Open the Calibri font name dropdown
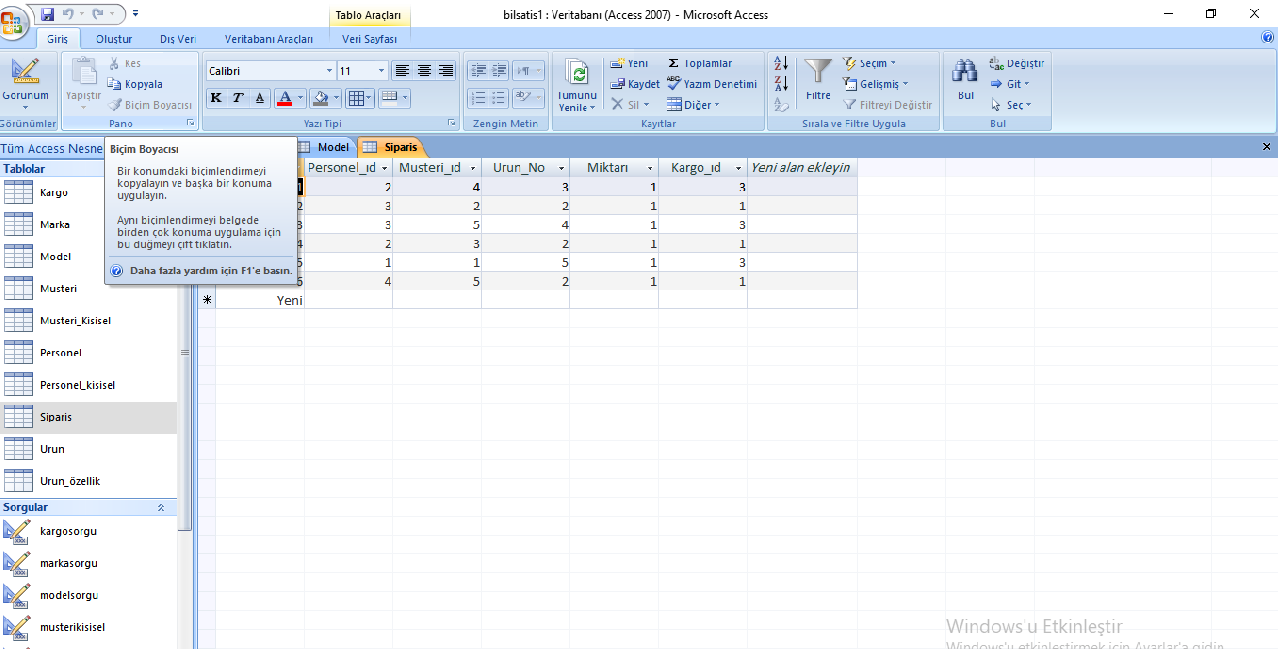This screenshot has height=649, width=1282. [x=329, y=71]
